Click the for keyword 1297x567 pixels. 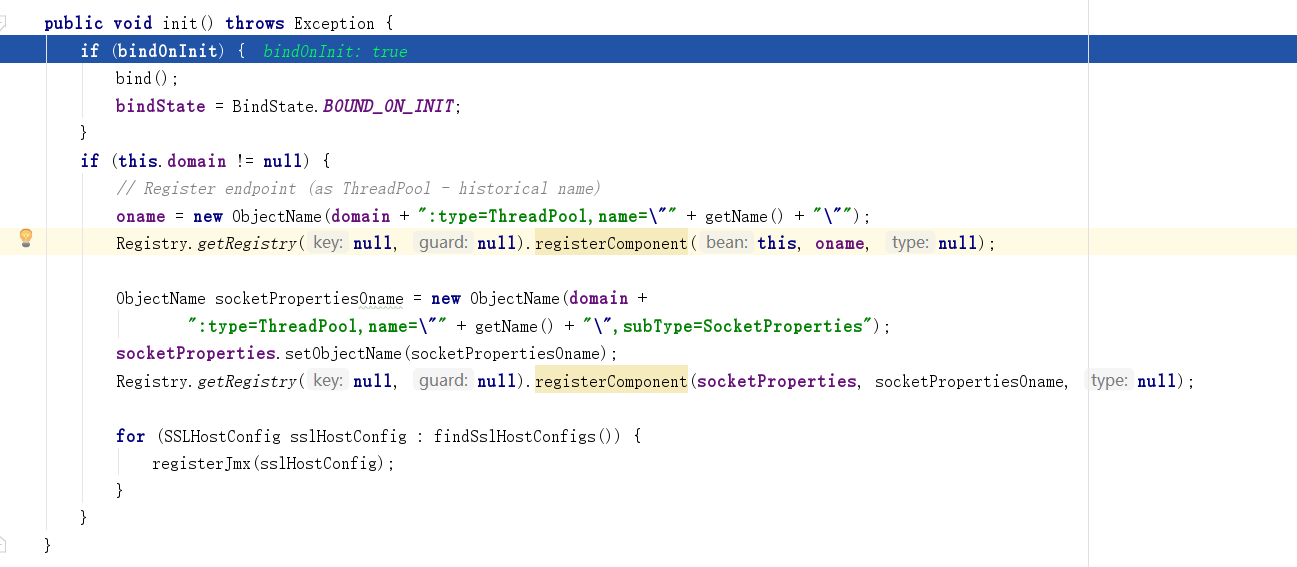point(130,436)
